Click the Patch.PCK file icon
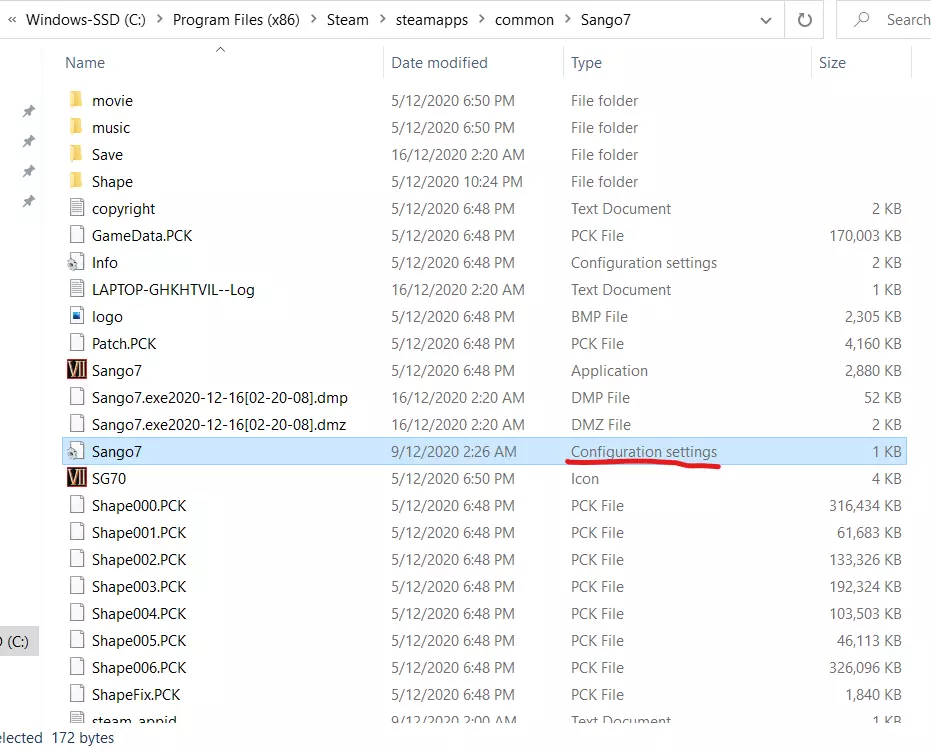 pos(77,343)
